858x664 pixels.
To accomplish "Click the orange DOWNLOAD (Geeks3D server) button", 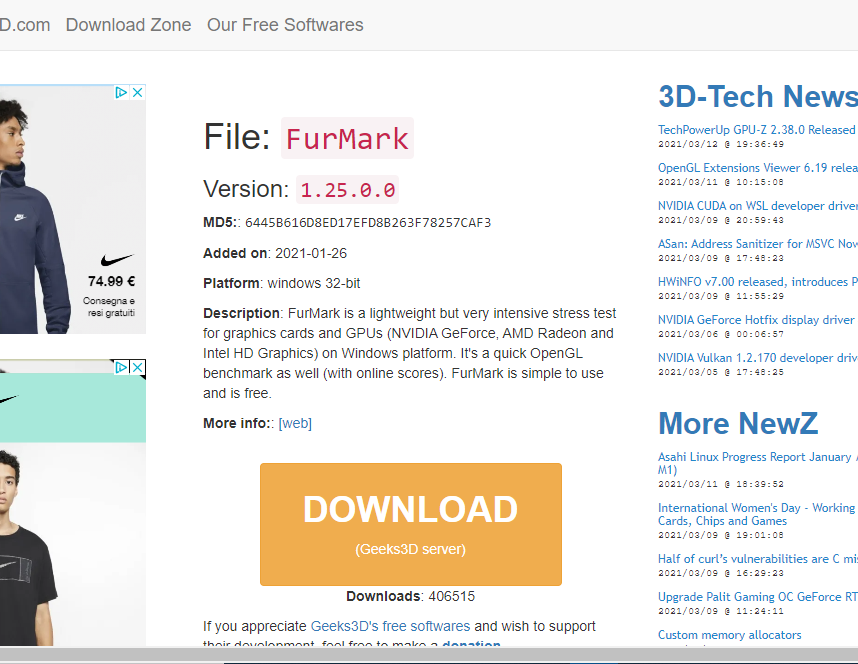I will (x=411, y=524).
